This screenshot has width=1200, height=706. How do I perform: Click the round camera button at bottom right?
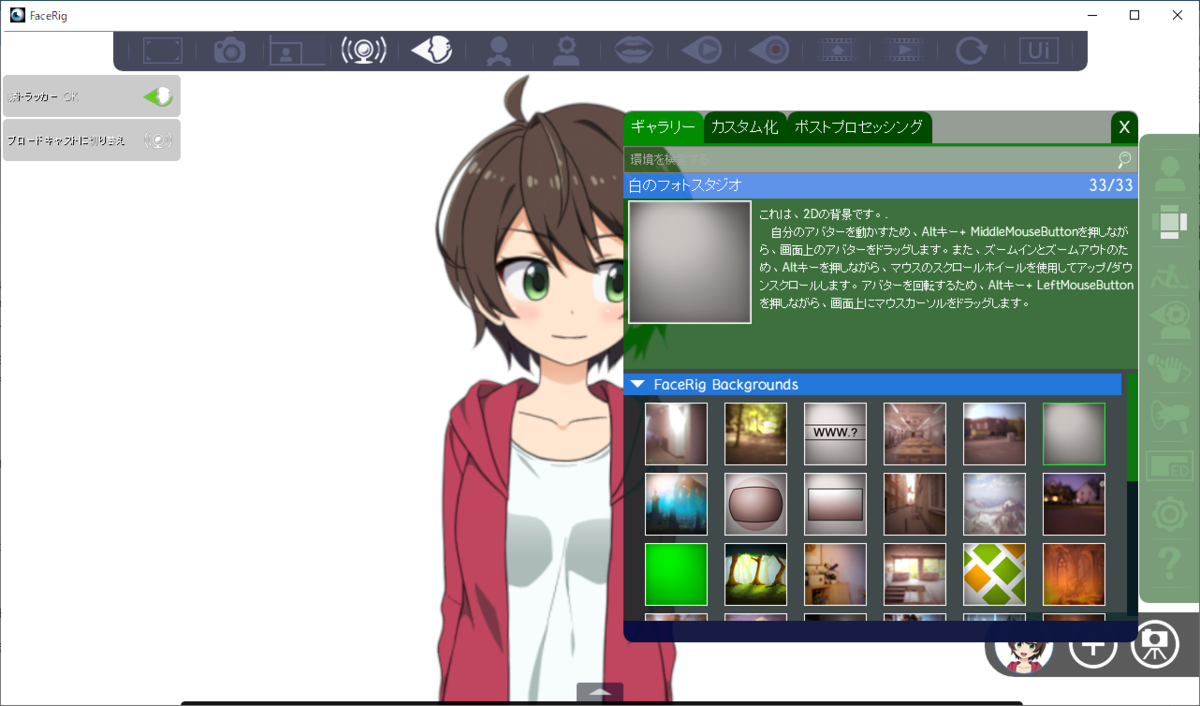1155,645
